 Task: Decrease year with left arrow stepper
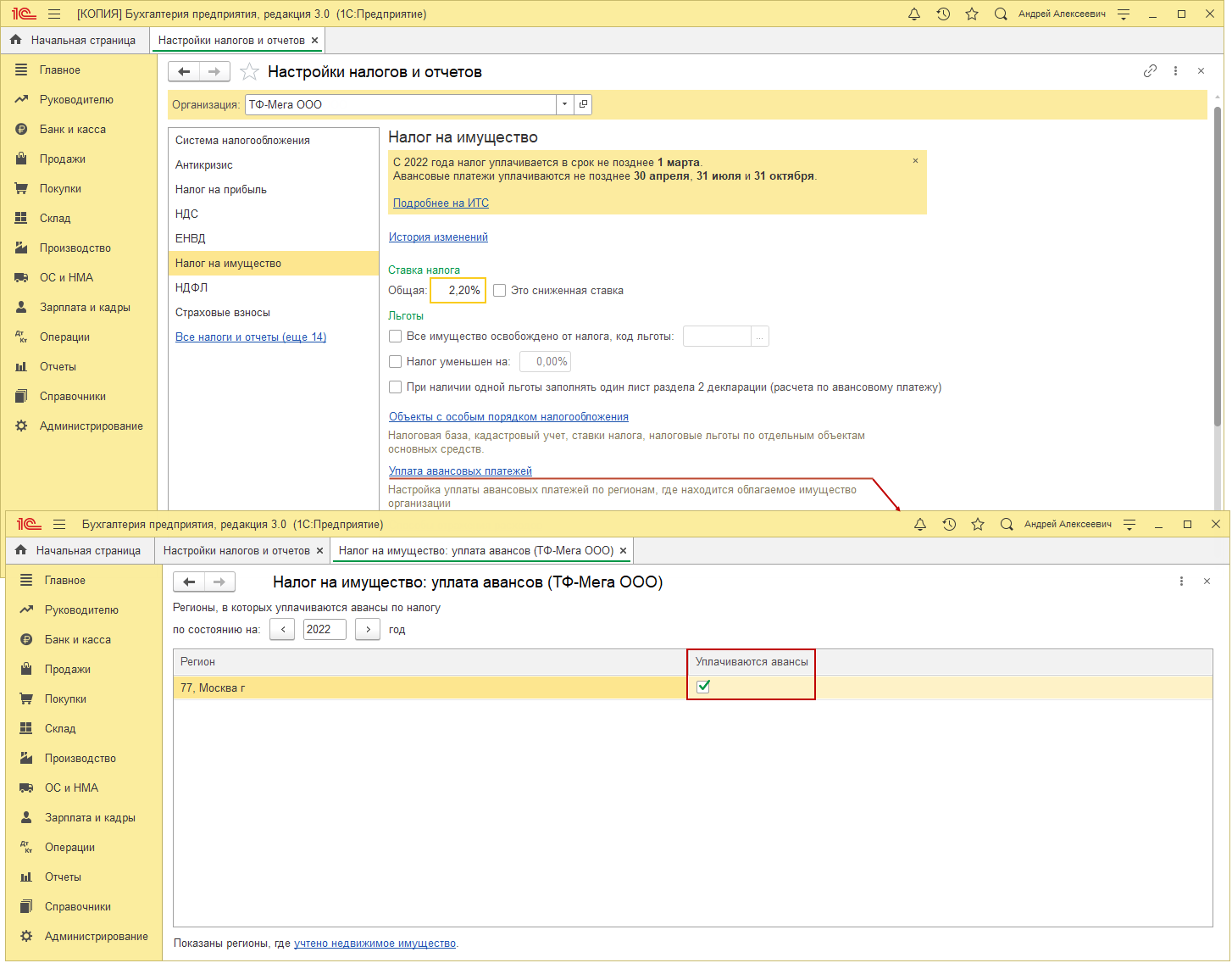click(282, 630)
